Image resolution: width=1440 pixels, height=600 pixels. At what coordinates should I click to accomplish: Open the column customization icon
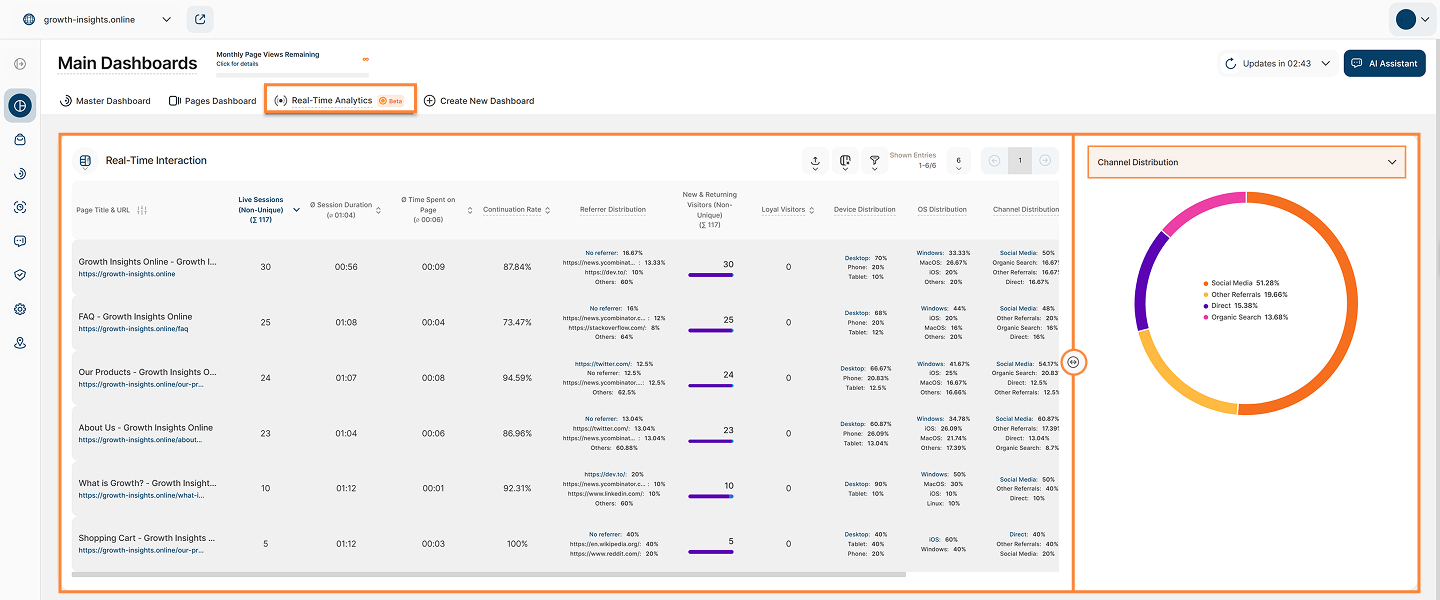pos(845,161)
